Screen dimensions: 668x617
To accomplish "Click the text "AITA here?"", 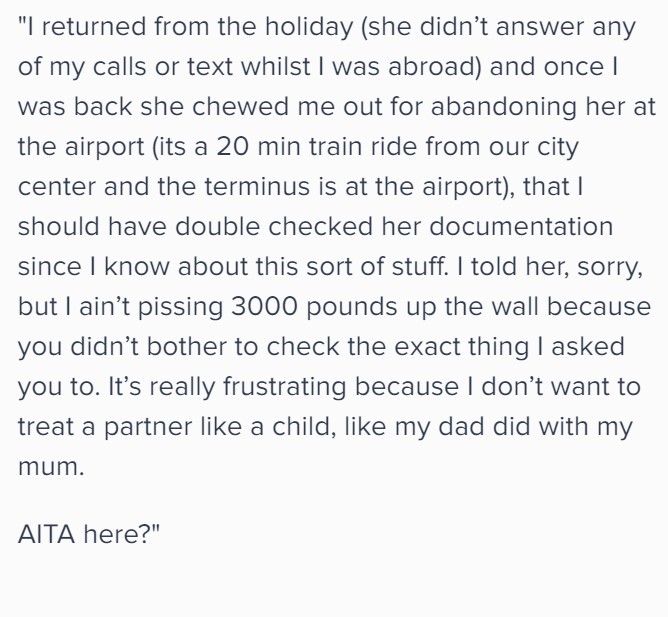I will coord(89,533).
